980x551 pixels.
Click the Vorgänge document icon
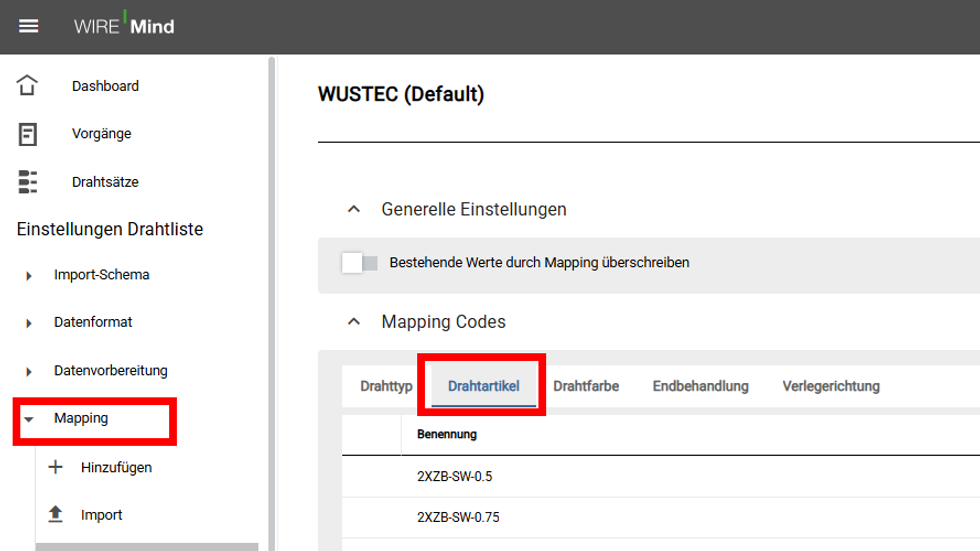[28, 134]
